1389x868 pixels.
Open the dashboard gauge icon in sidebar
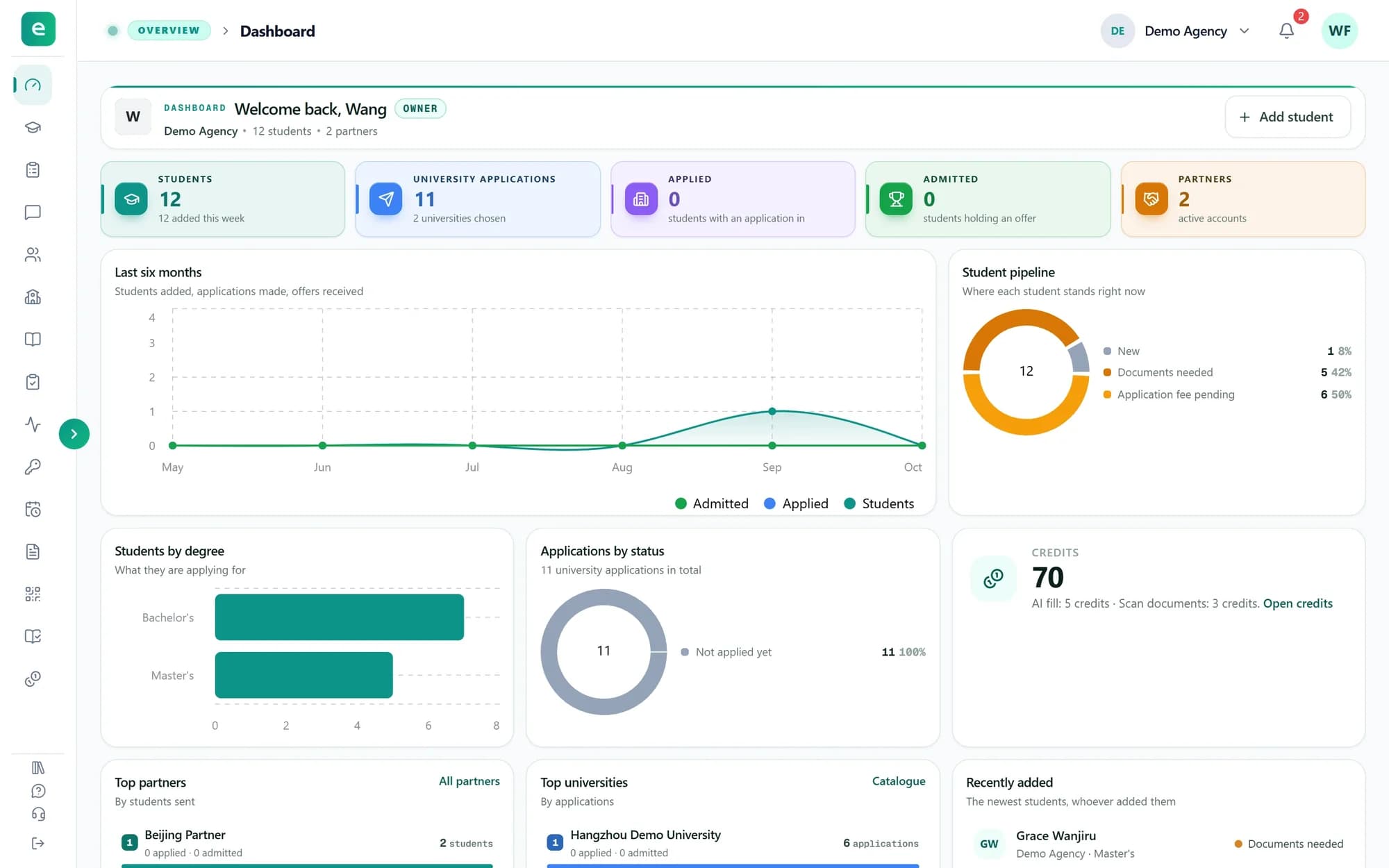point(33,85)
